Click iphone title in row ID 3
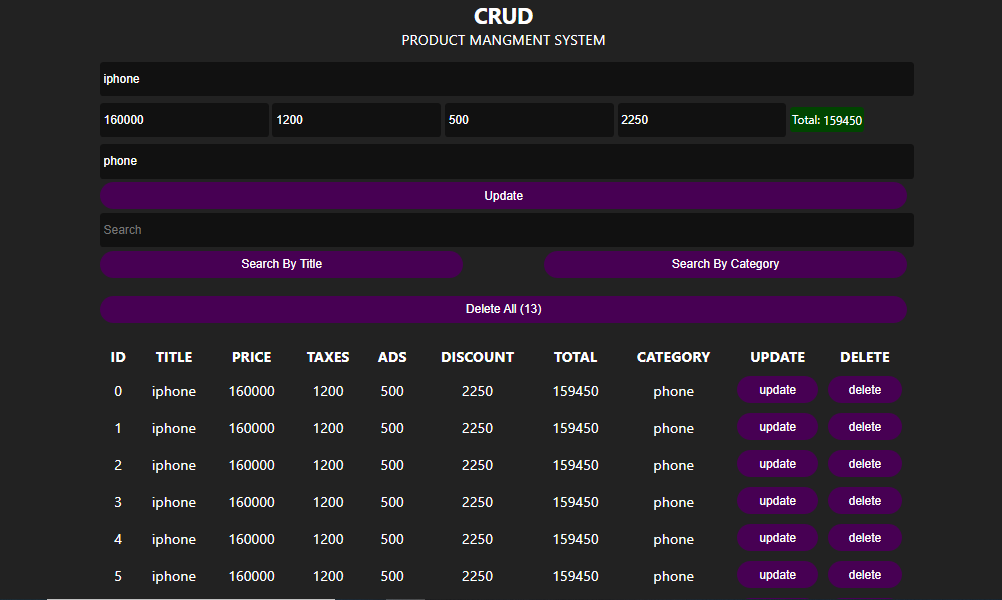The image size is (1002, 600). pos(174,502)
